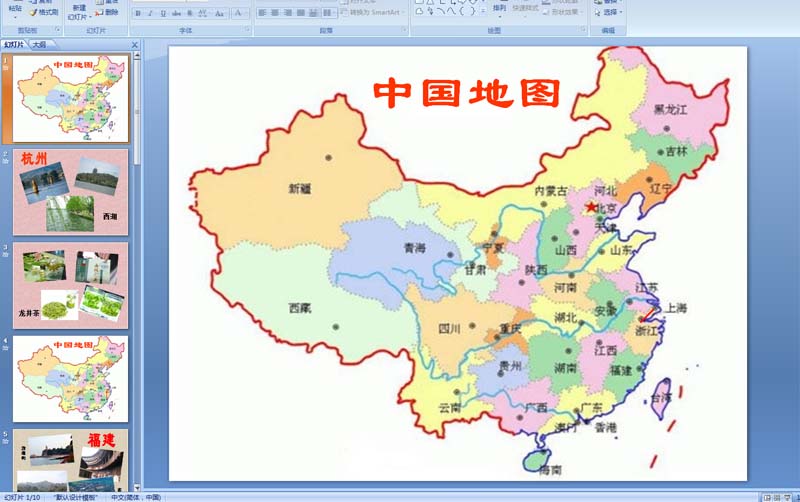Justify text in paragraph group
The width and height of the screenshot is (800, 502).
point(301,13)
